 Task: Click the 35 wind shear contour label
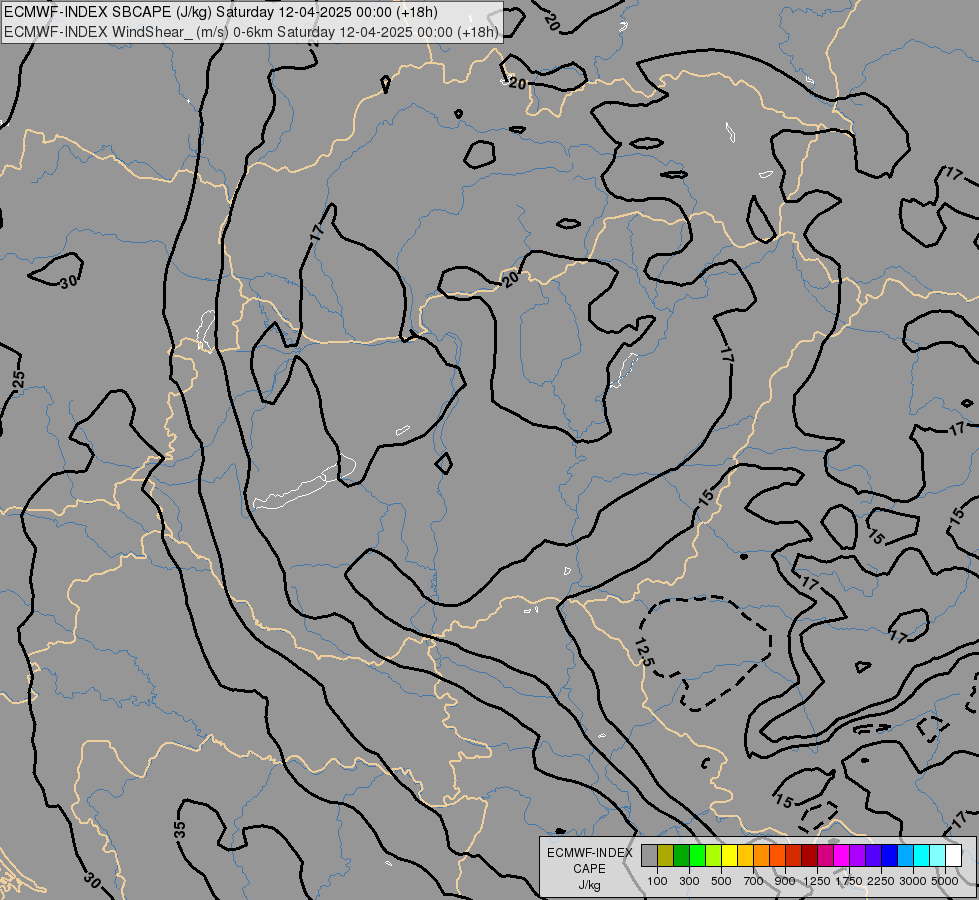[x=179, y=829]
